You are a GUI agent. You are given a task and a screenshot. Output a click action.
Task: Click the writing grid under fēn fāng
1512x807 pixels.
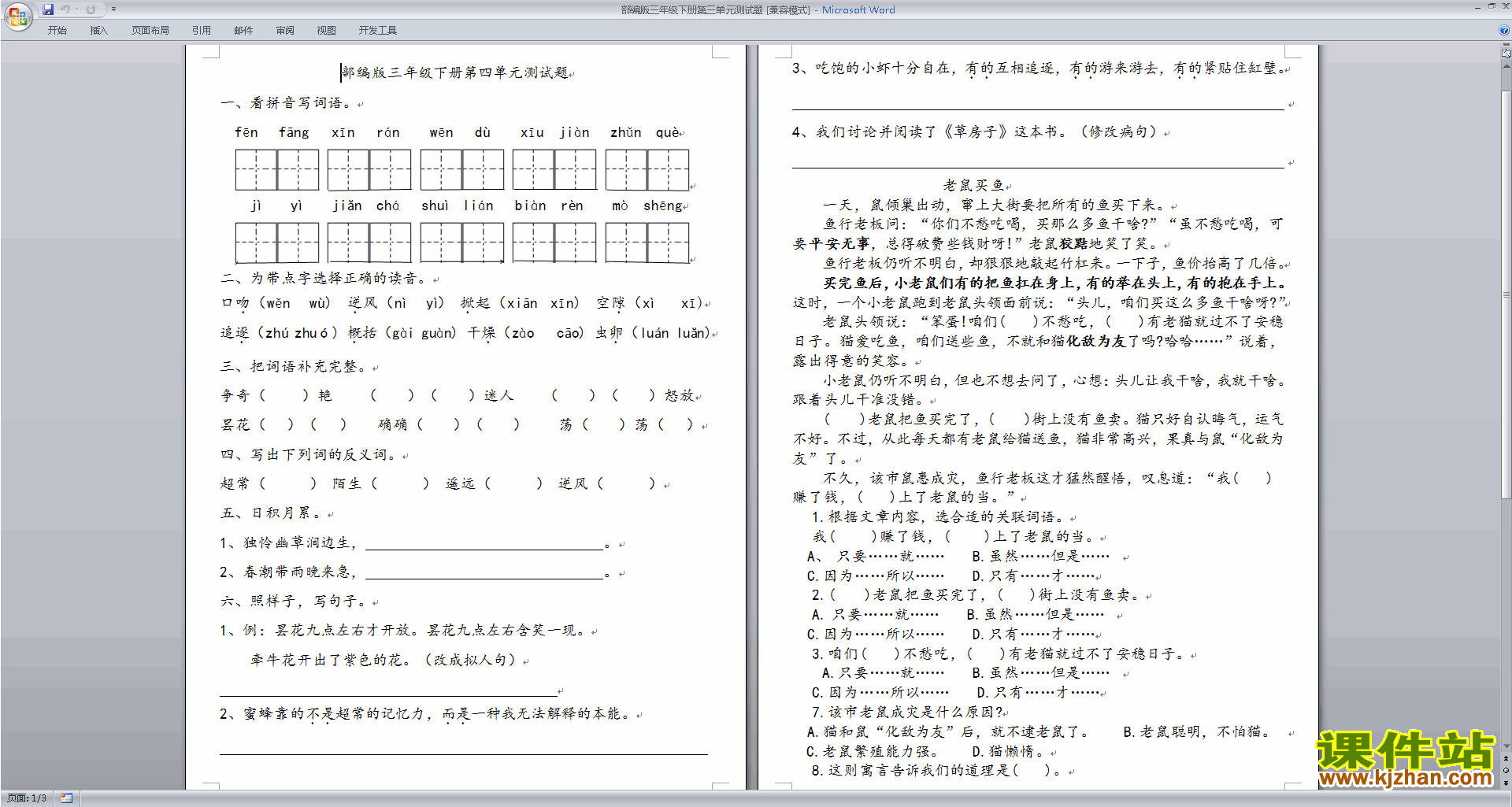277,170
